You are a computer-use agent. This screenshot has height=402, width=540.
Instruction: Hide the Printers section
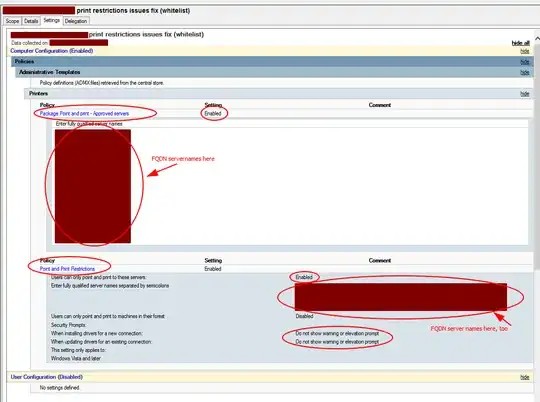525,94
